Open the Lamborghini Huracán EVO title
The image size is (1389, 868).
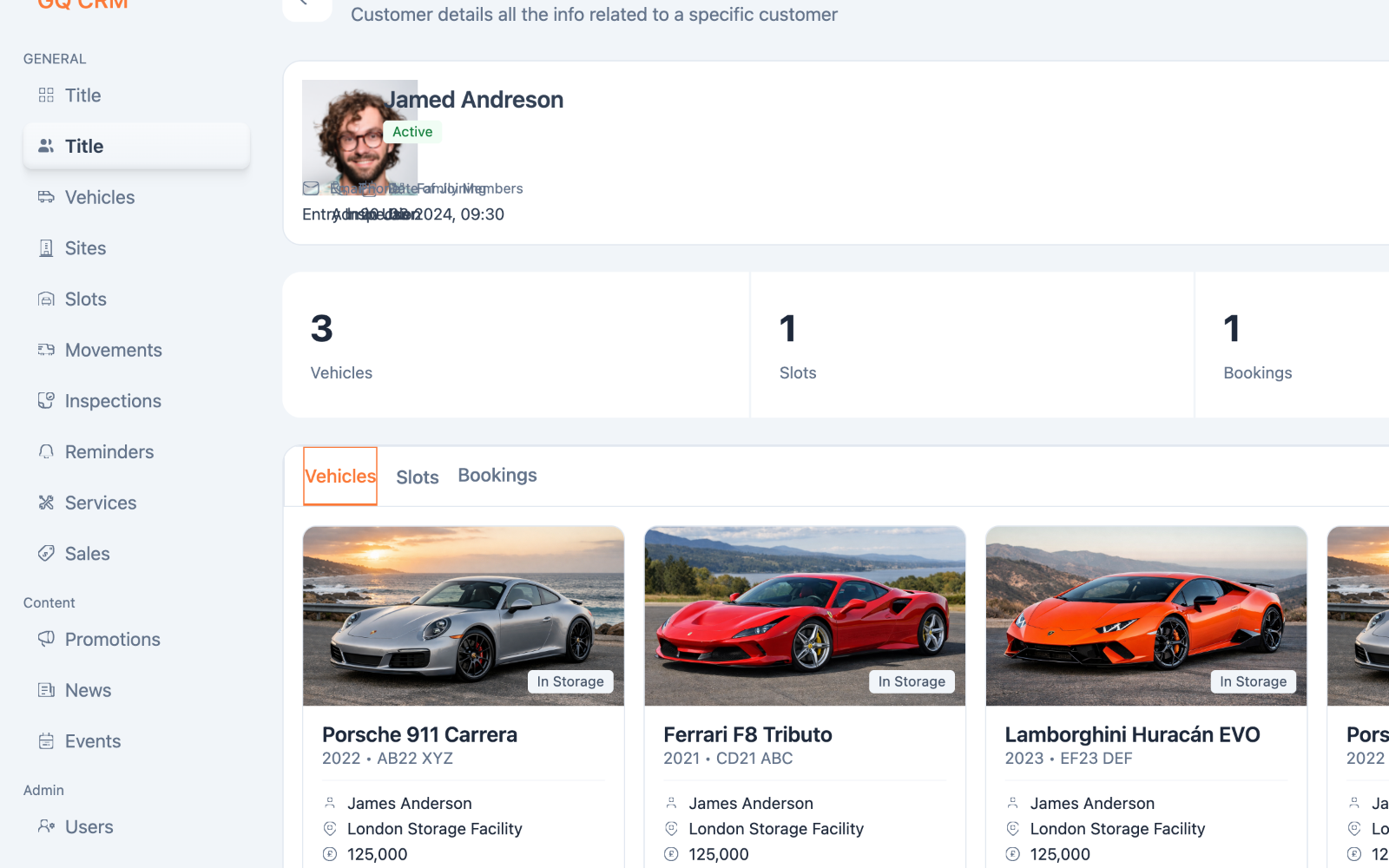point(1132,734)
